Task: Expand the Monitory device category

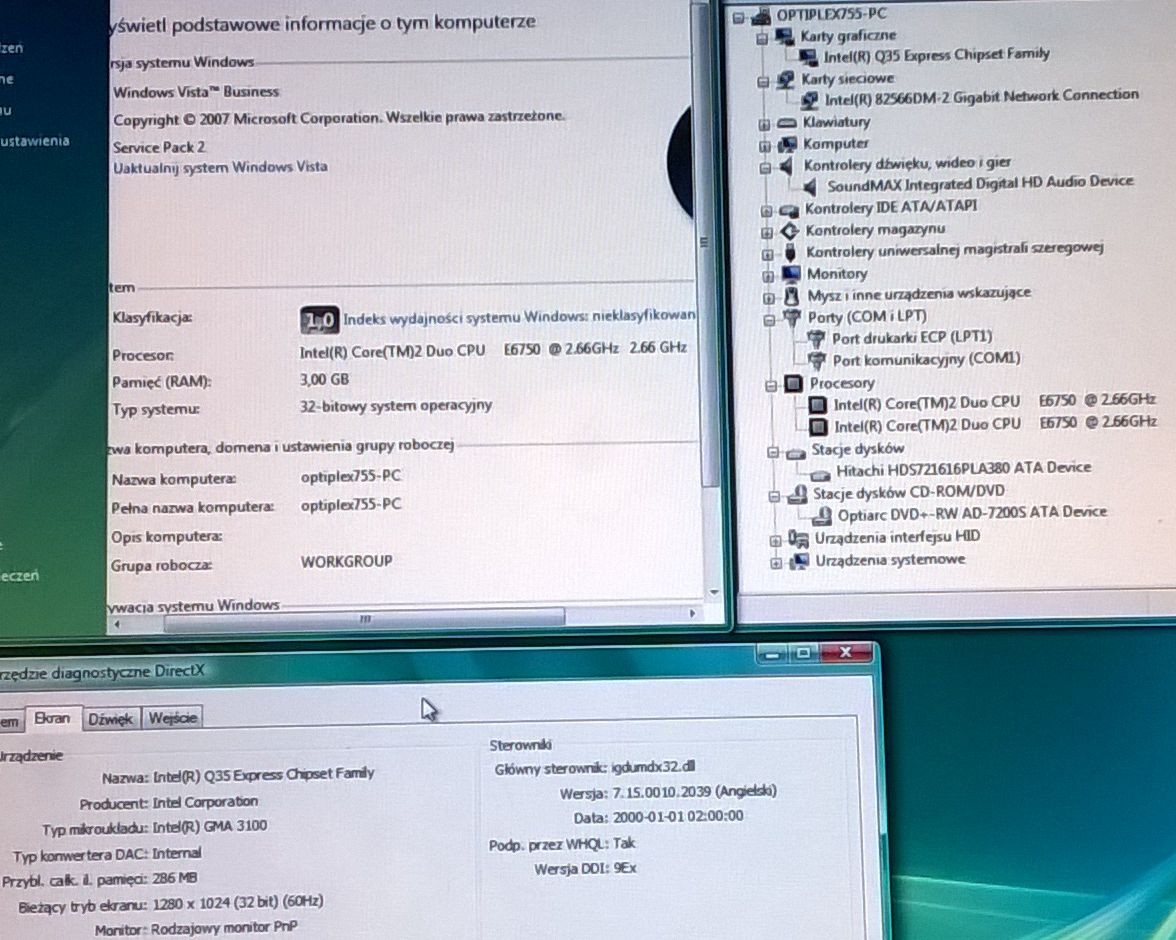Action: coord(768,274)
